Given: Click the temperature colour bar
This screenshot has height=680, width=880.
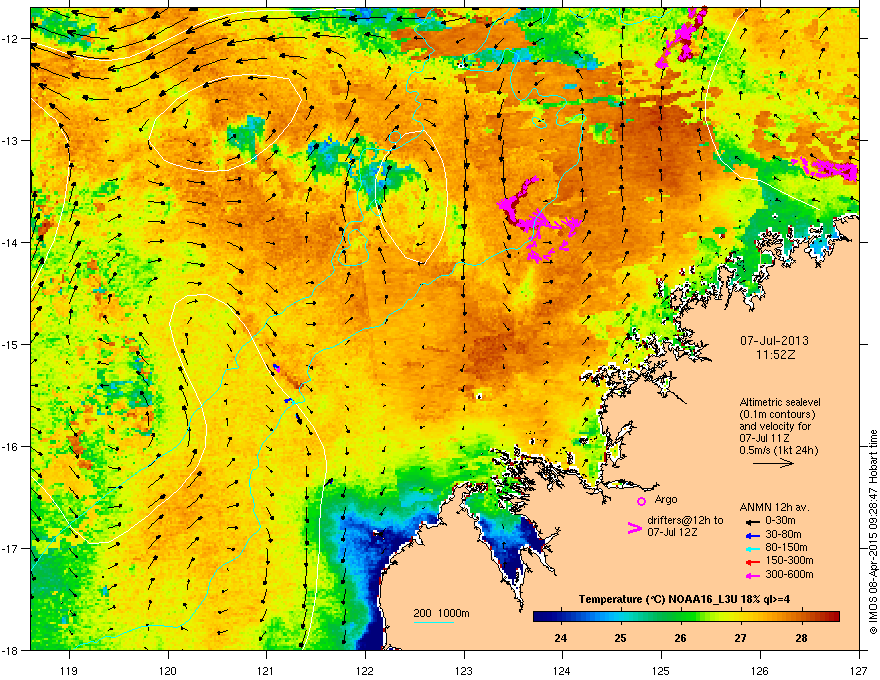Looking at the screenshot, I should click(686, 617).
